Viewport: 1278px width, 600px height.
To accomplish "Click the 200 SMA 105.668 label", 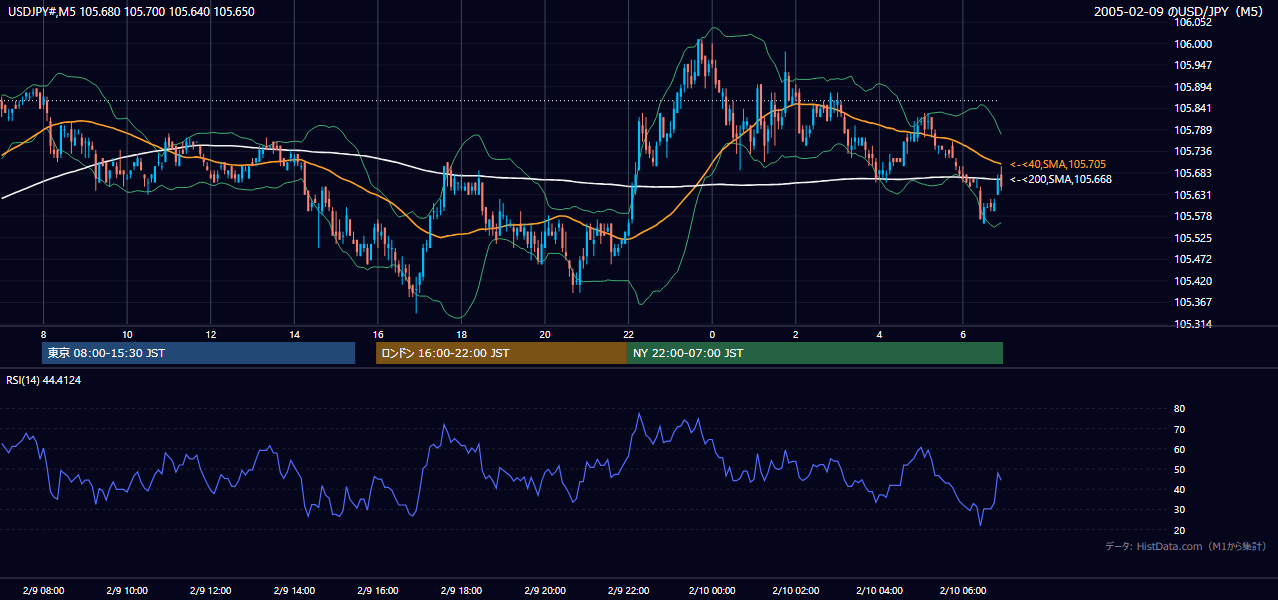I will (x=1060, y=179).
